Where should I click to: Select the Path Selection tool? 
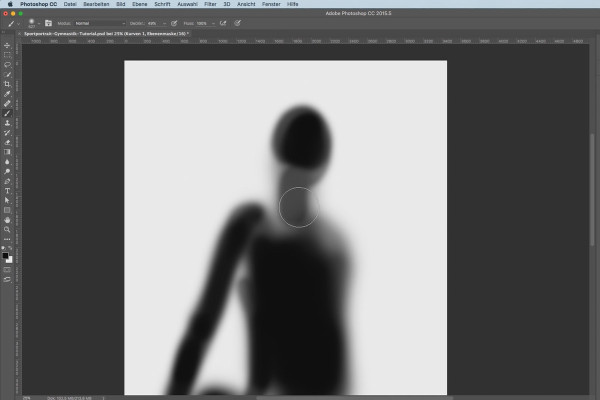tap(7, 200)
